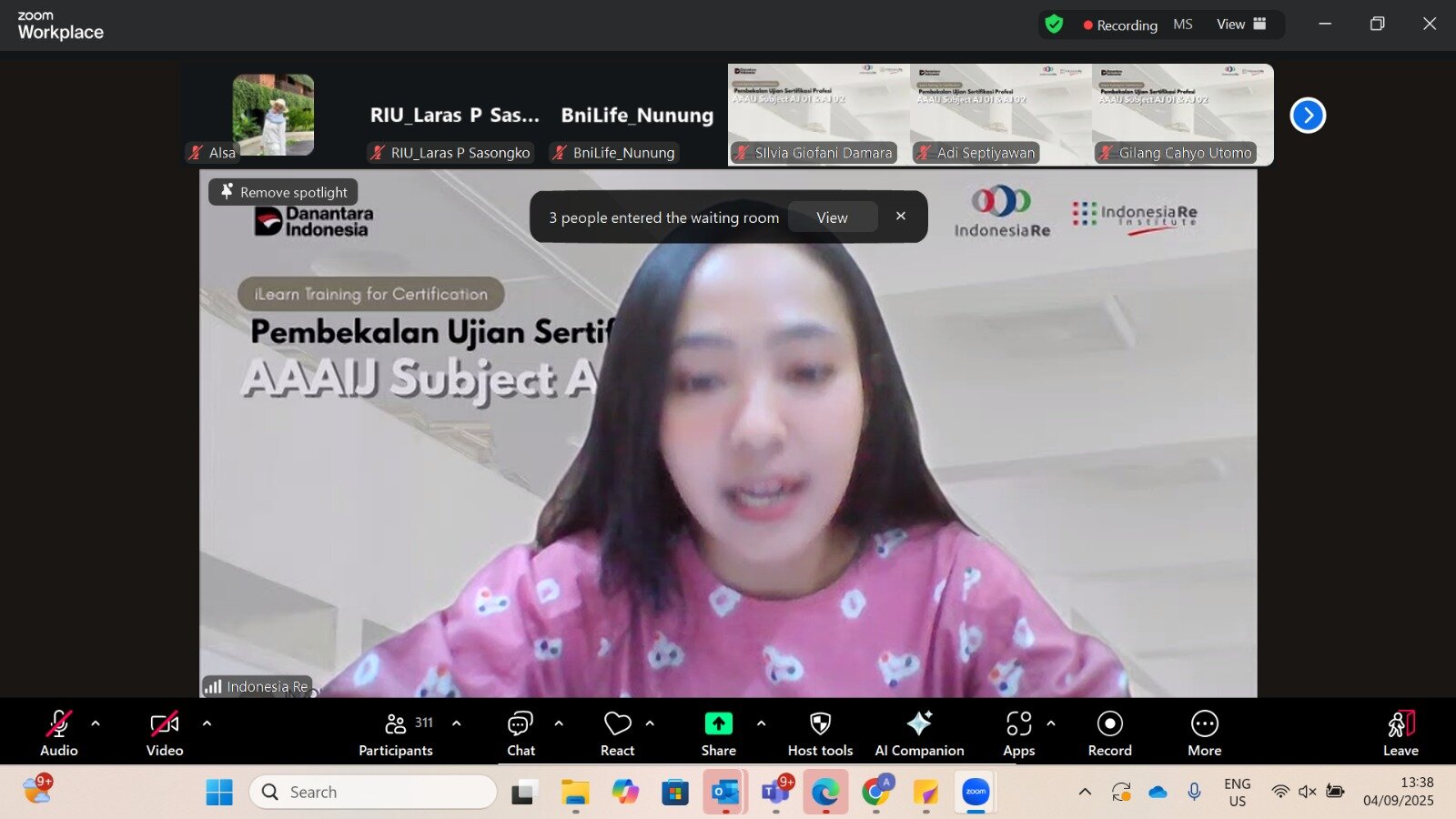Open Host tools shield
1456x819 pixels.
[820, 733]
